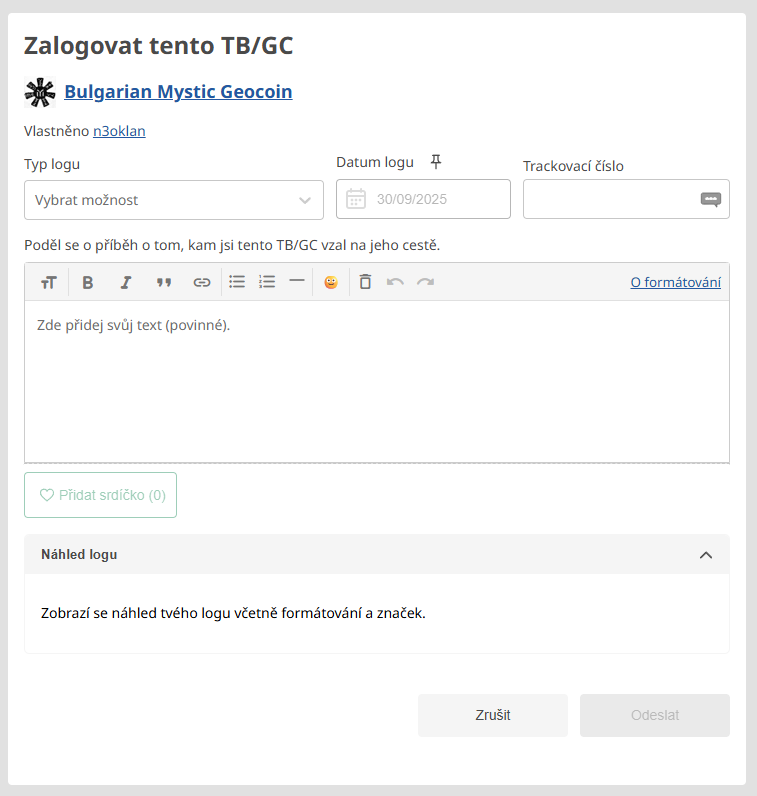Create a bulleted list
Screen dimensions: 757x796
tap(237, 282)
